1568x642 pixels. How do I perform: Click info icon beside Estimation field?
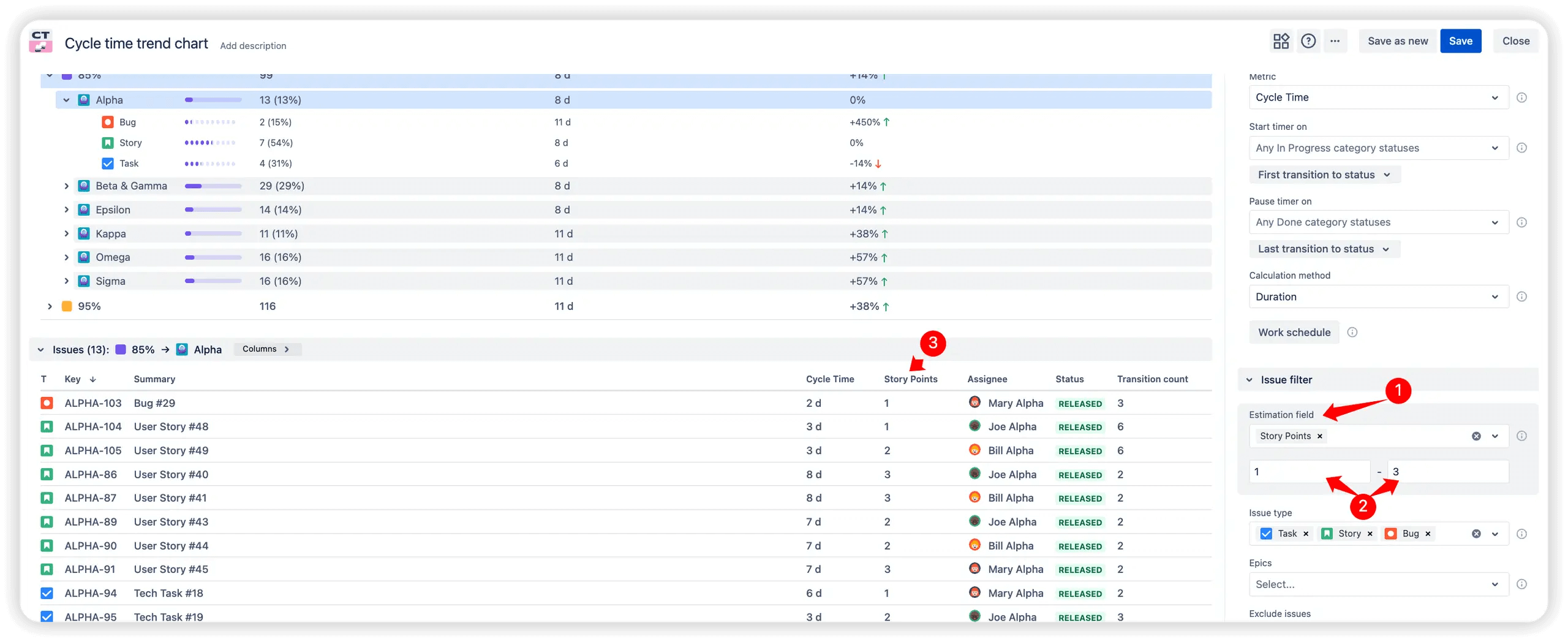click(x=1521, y=436)
